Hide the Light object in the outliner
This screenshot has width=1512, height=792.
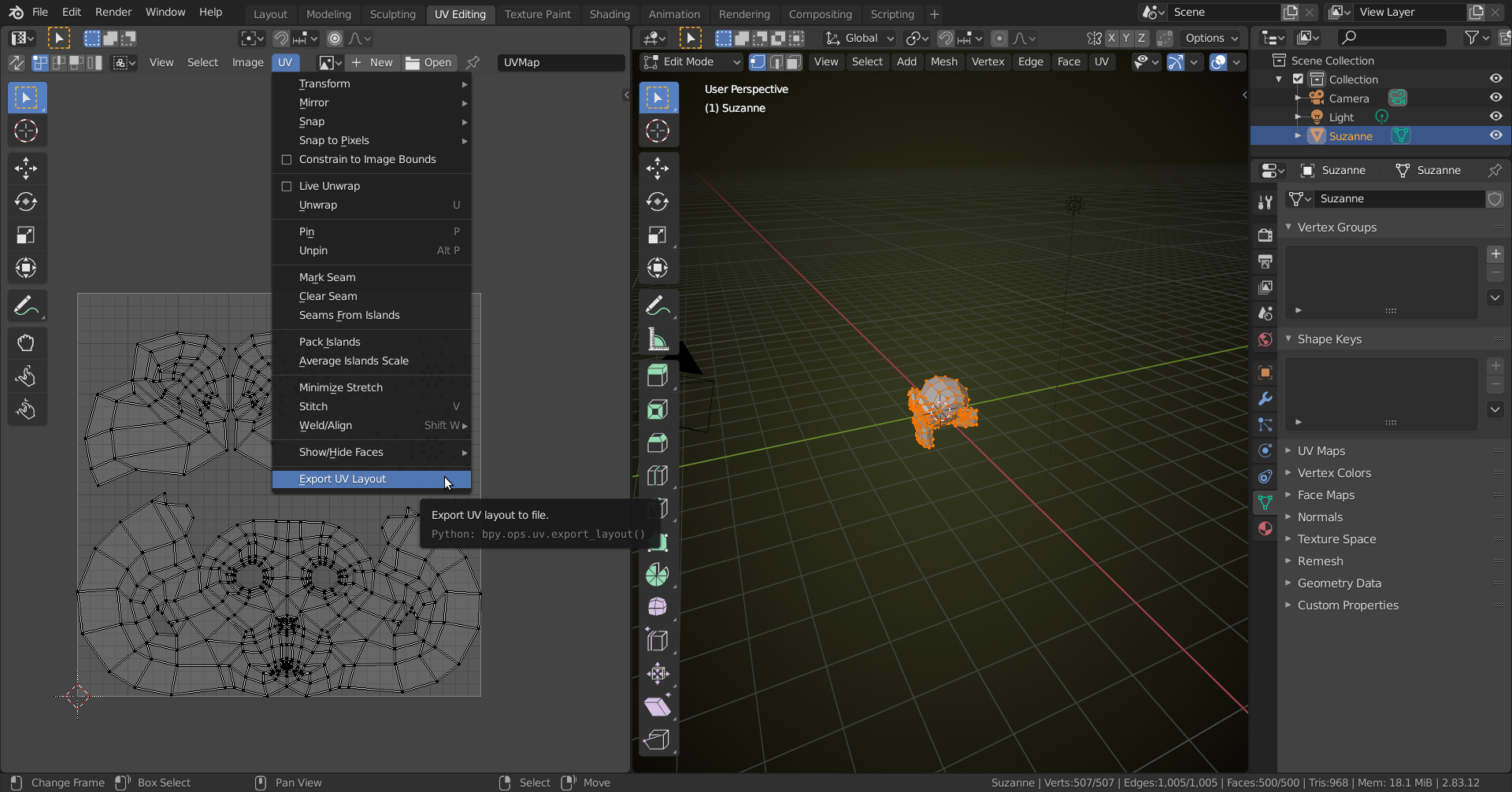(x=1495, y=116)
